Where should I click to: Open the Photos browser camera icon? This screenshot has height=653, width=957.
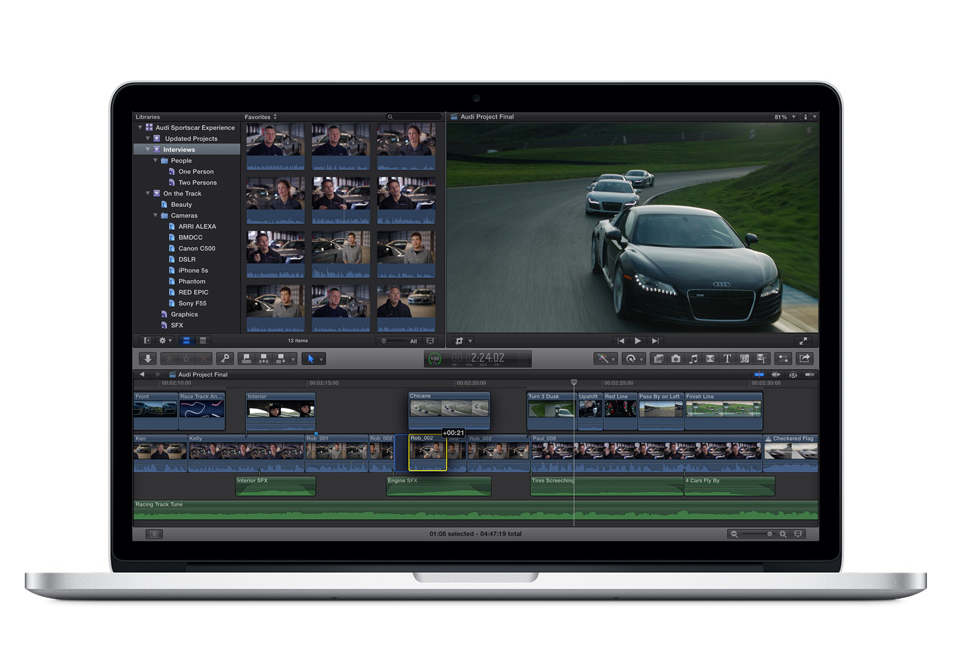[676, 358]
